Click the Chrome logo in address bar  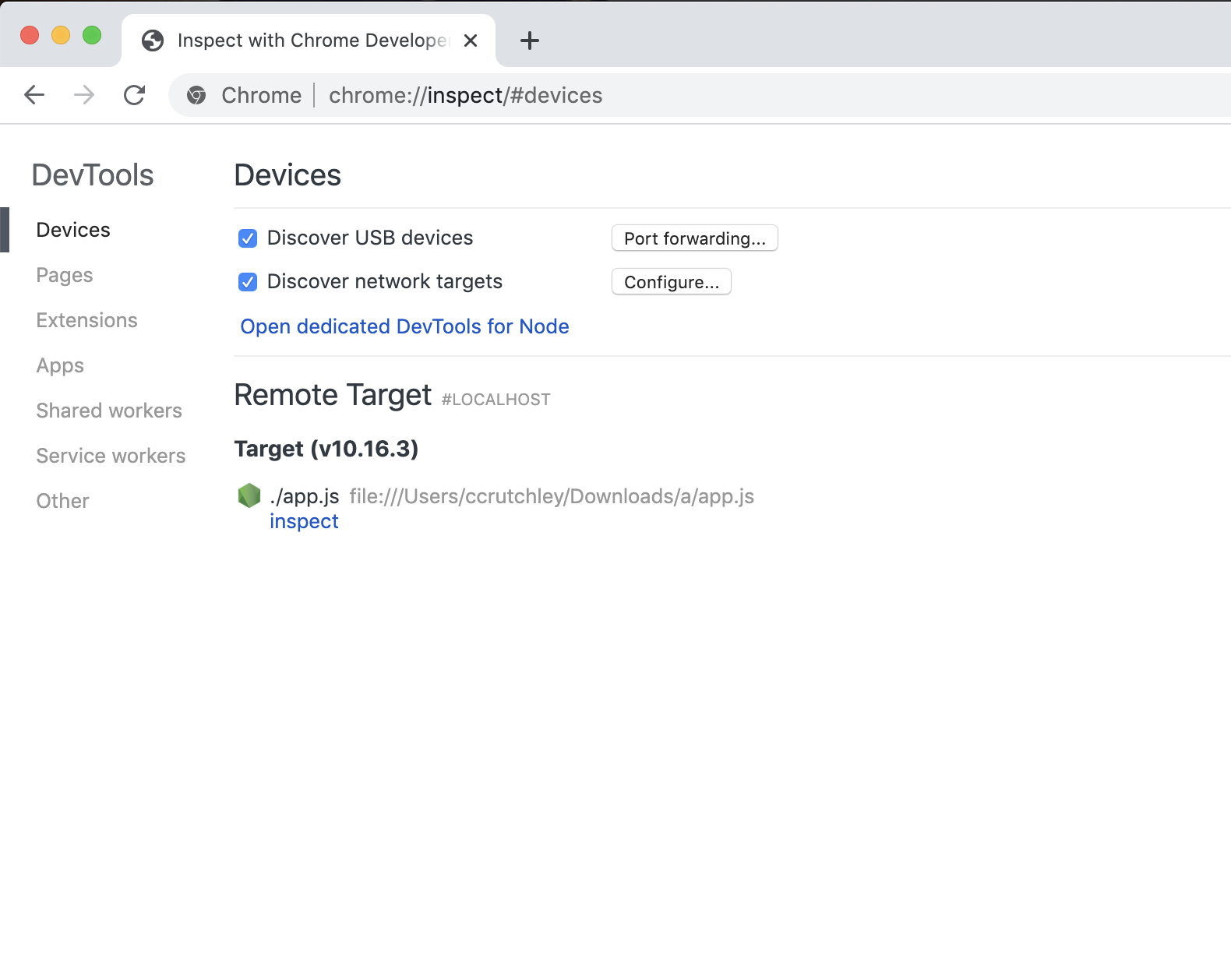tap(196, 95)
